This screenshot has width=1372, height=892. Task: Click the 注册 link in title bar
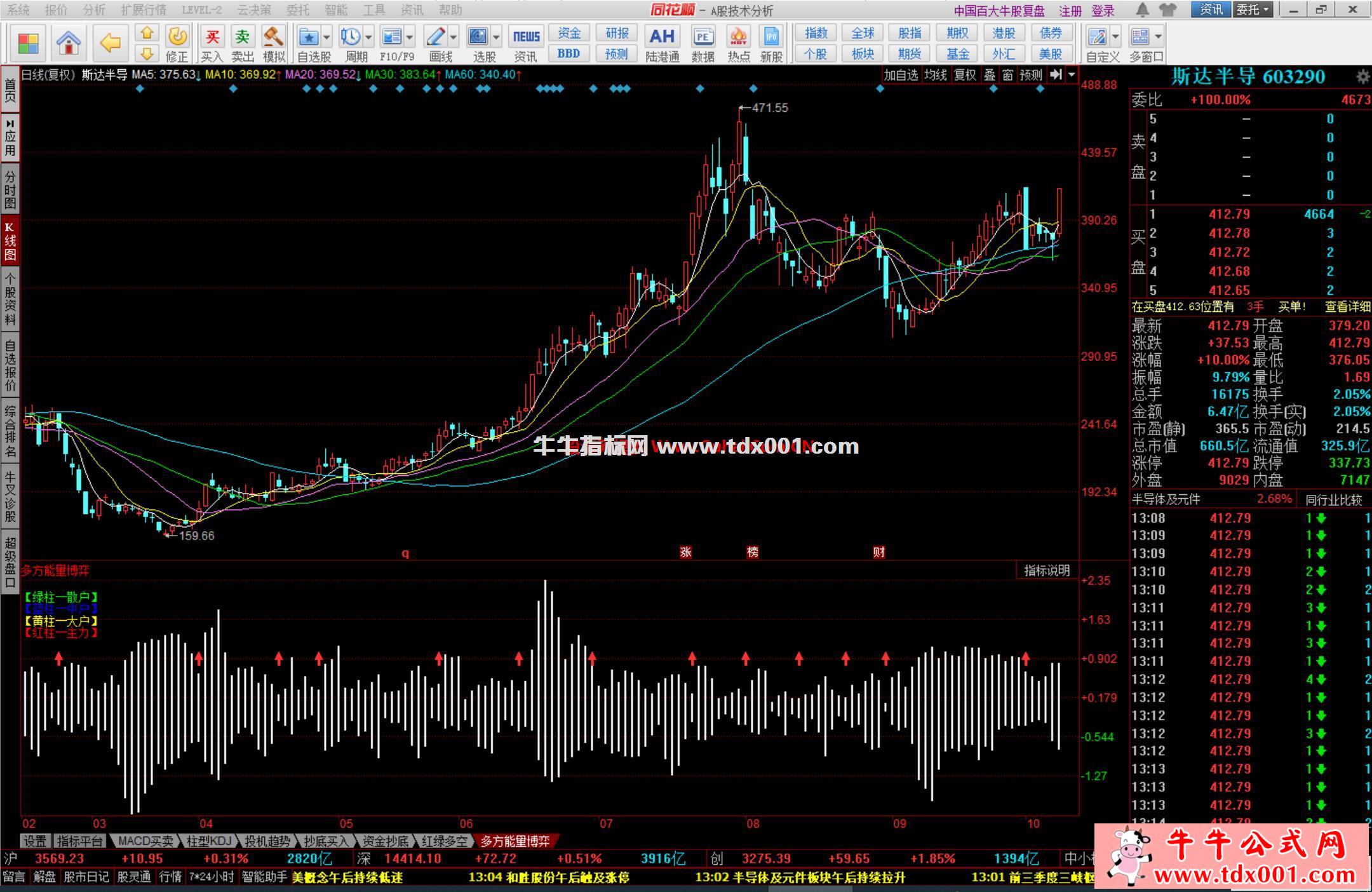click(x=1070, y=10)
